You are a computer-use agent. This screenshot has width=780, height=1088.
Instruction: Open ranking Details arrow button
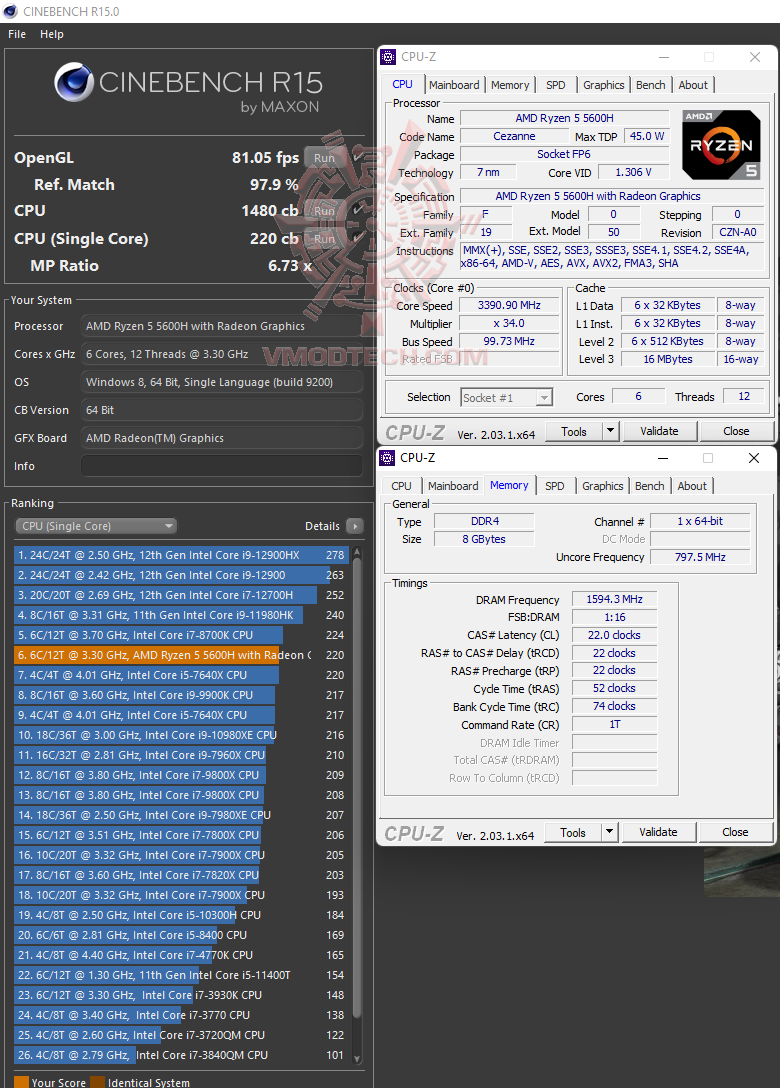point(355,526)
